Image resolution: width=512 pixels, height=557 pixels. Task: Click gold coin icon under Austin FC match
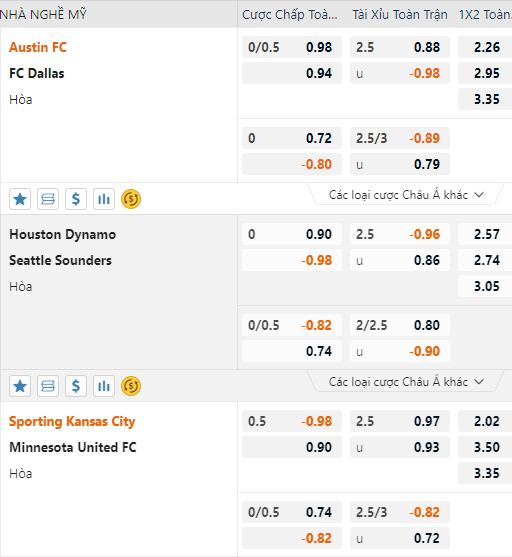tap(131, 199)
